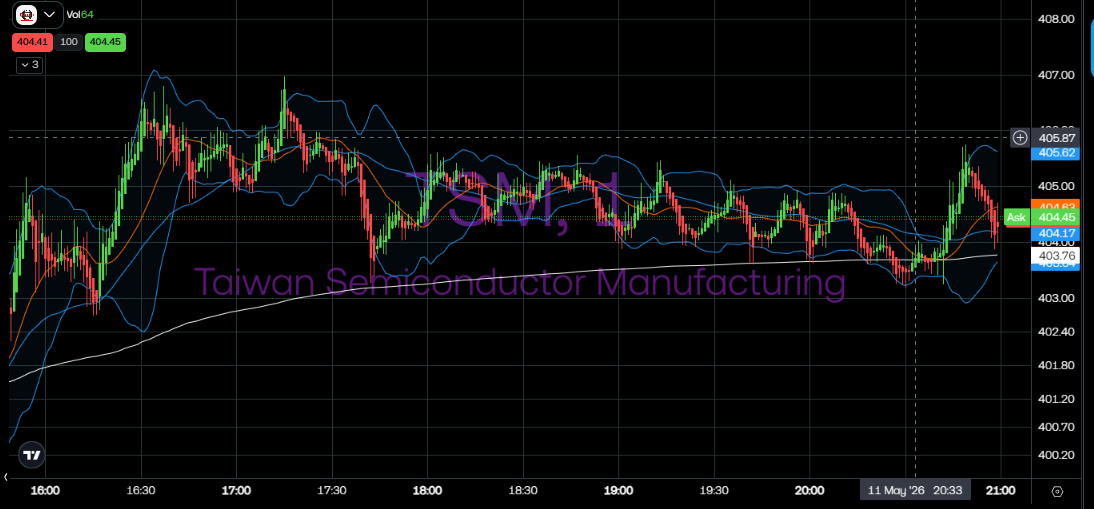The image size is (1094, 509).
Task: Click the 401.20 price axis label
Action: [x=1056, y=398]
